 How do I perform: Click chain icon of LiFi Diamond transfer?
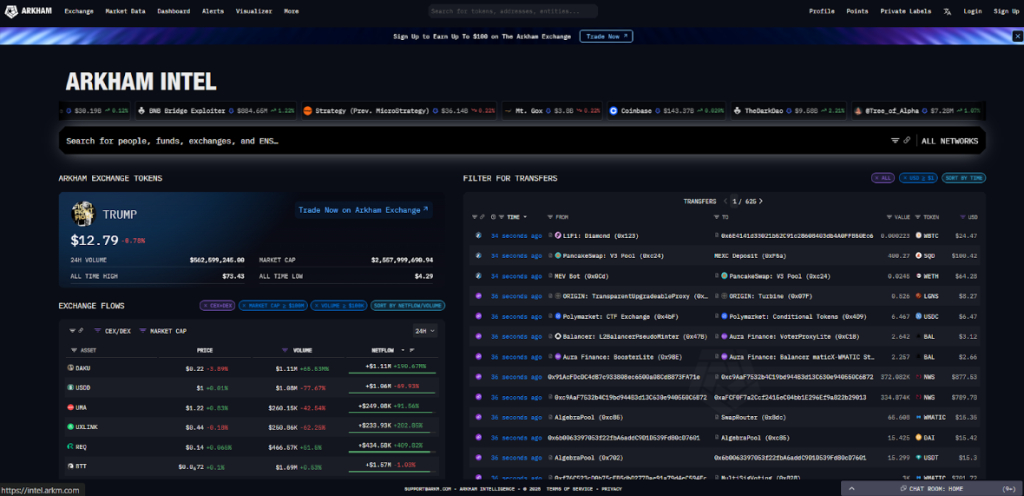click(478, 235)
